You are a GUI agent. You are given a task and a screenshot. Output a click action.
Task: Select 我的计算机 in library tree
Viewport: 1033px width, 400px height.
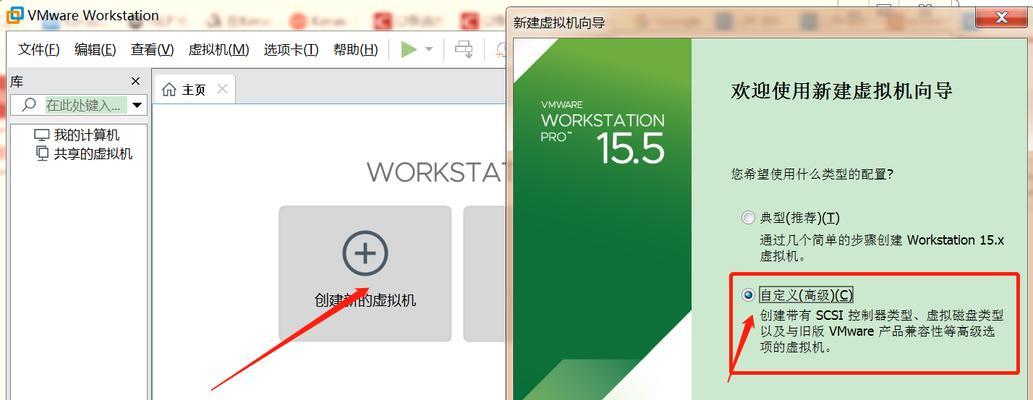click(86, 135)
